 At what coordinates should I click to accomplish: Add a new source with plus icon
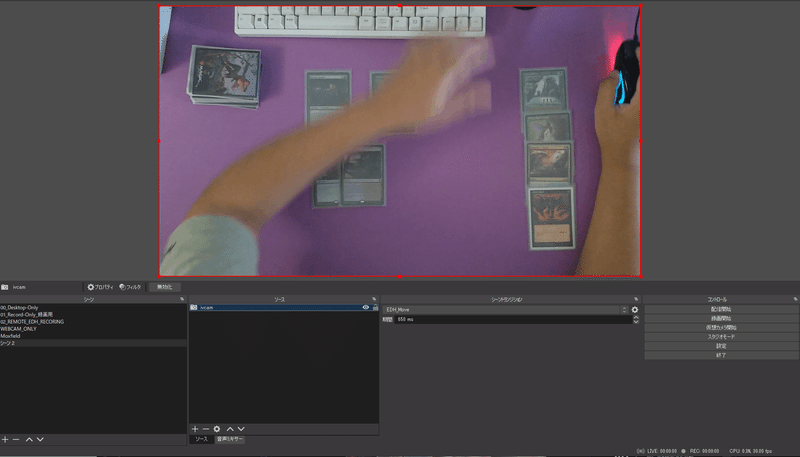click(195, 429)
